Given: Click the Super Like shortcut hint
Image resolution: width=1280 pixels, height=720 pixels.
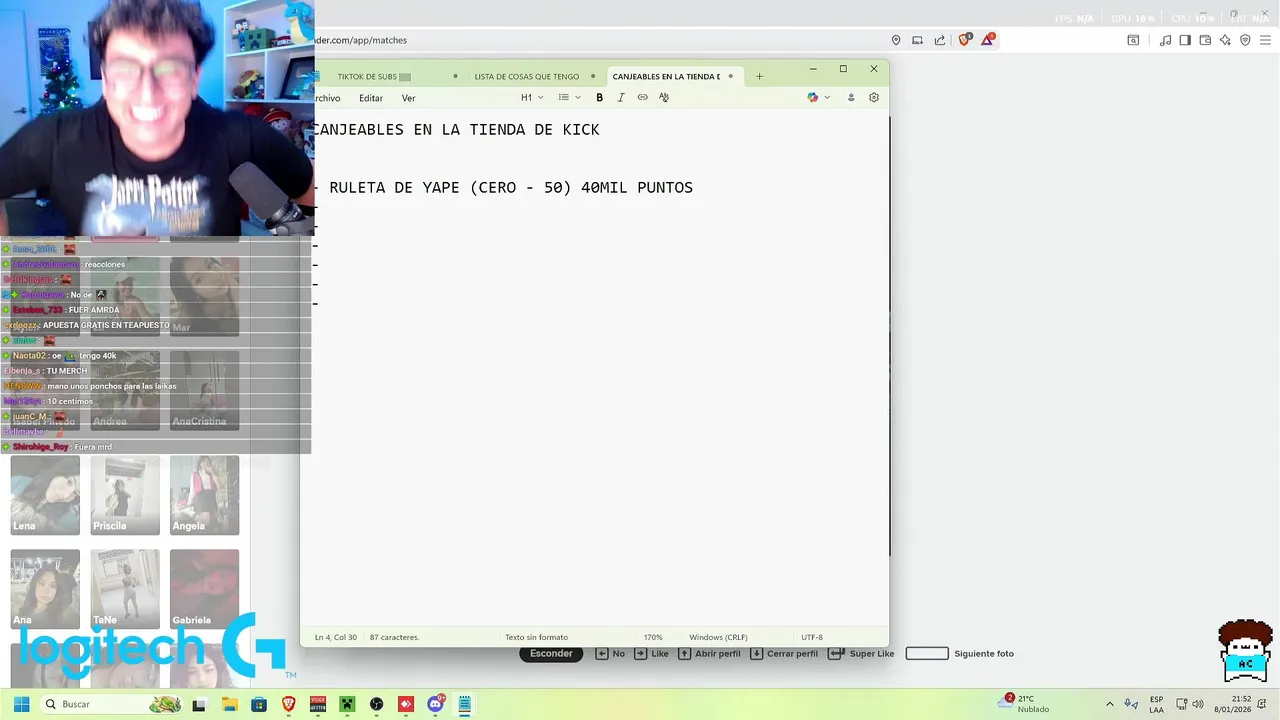Looking at the screenshot, I should pyautogui.click(x=861, y=654).
